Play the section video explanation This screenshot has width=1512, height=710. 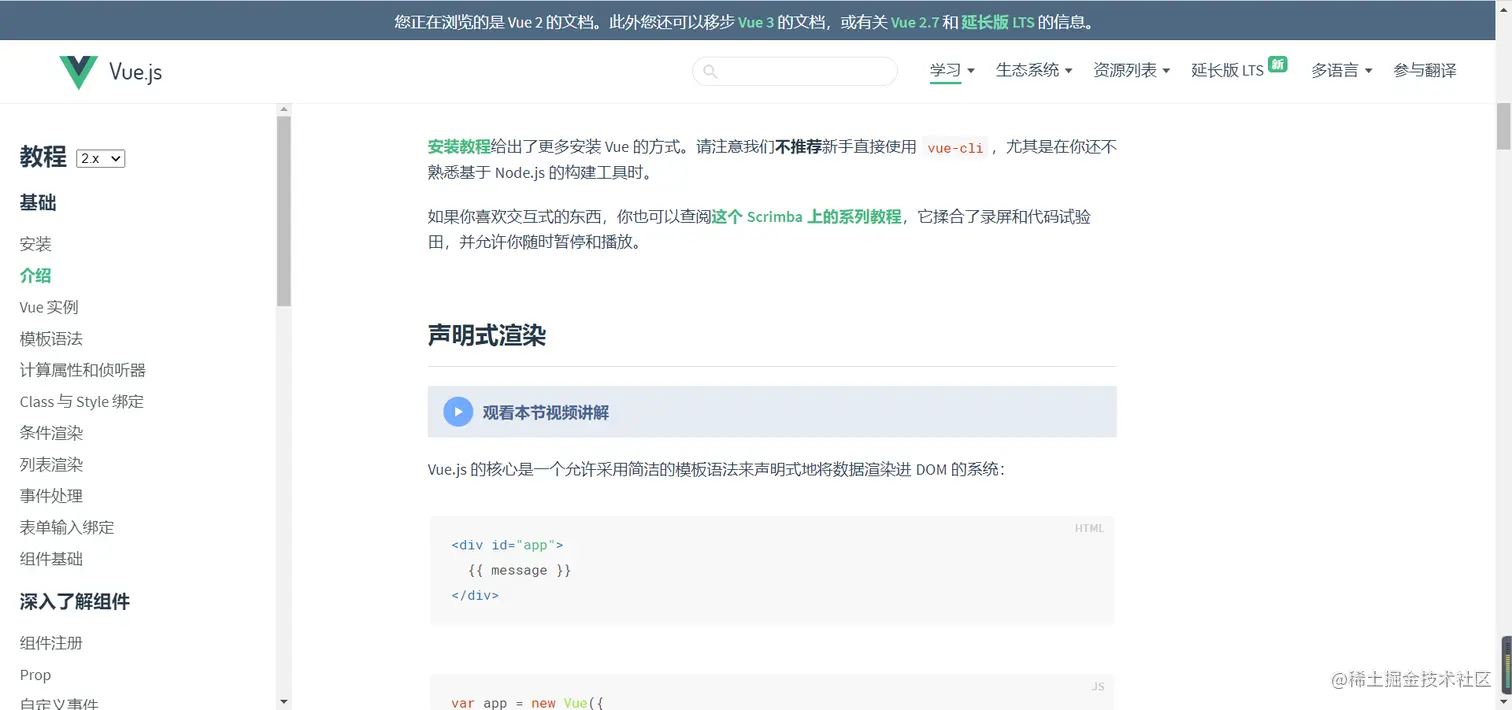point(458,412)
